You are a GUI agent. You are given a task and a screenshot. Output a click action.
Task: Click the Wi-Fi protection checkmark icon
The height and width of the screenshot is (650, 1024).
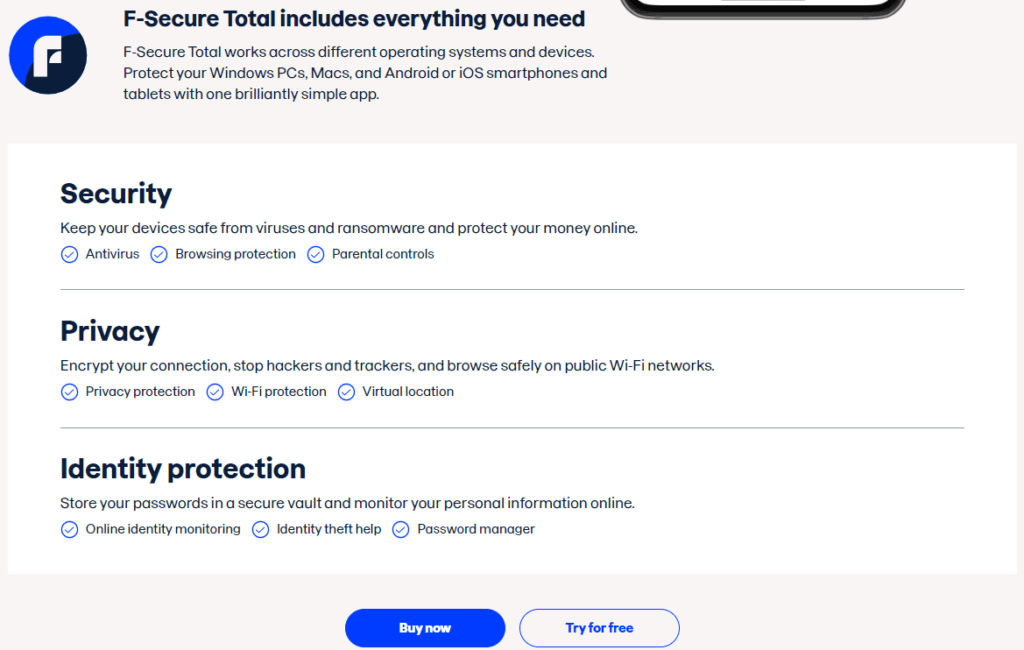[x=215, y=392]
